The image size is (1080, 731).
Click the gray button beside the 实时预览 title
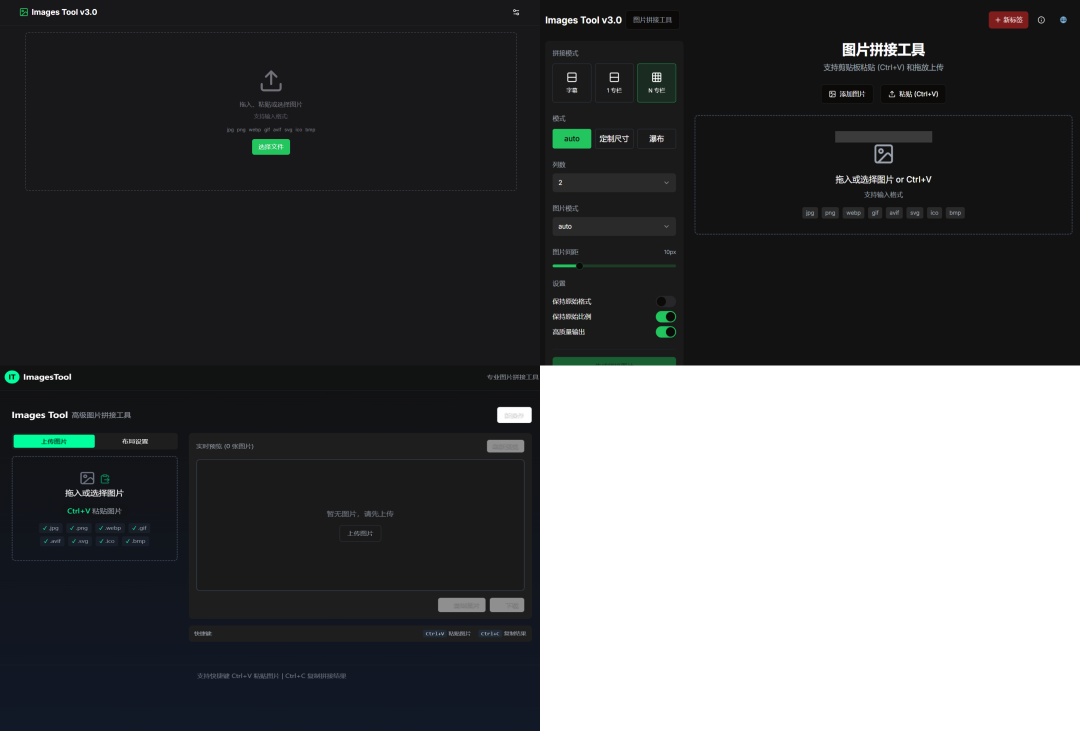click(506, 446)
